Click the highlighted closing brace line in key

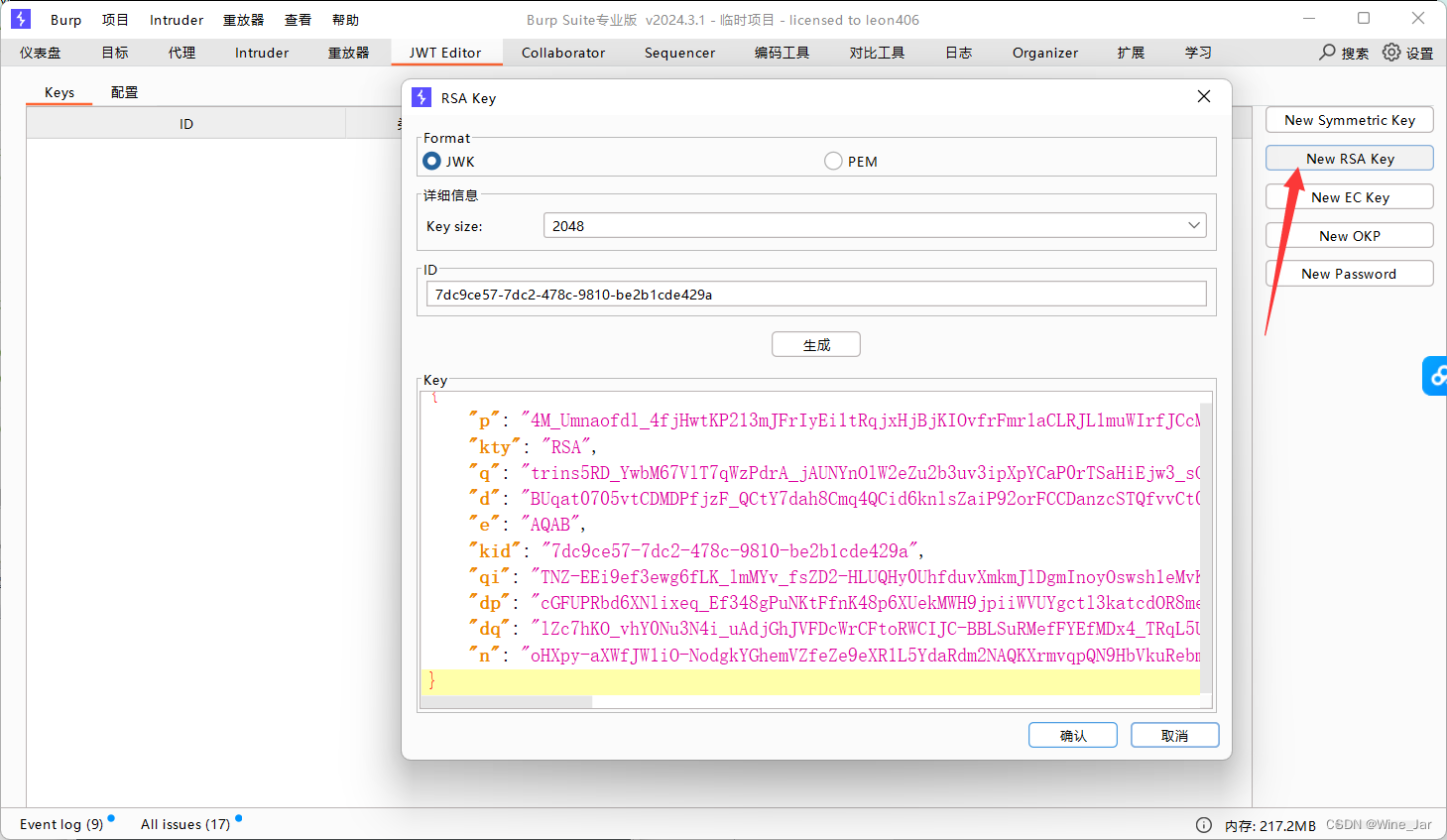(810, 681)
